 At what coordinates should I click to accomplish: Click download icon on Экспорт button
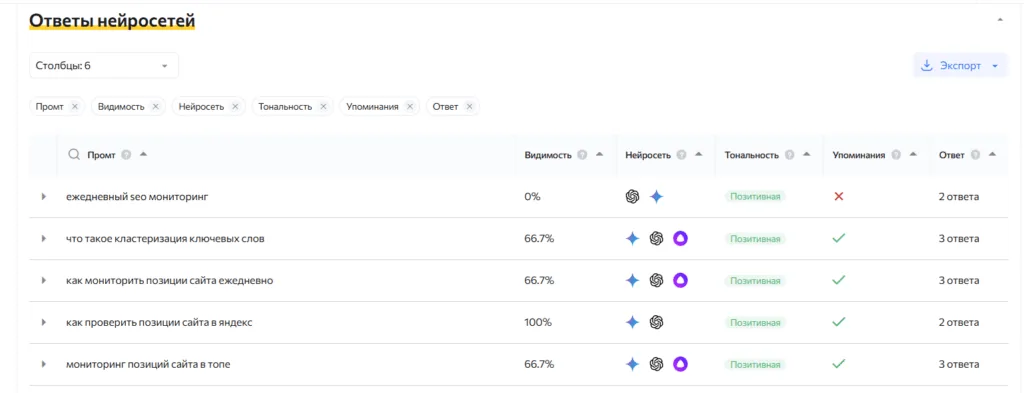coord(926,66)
